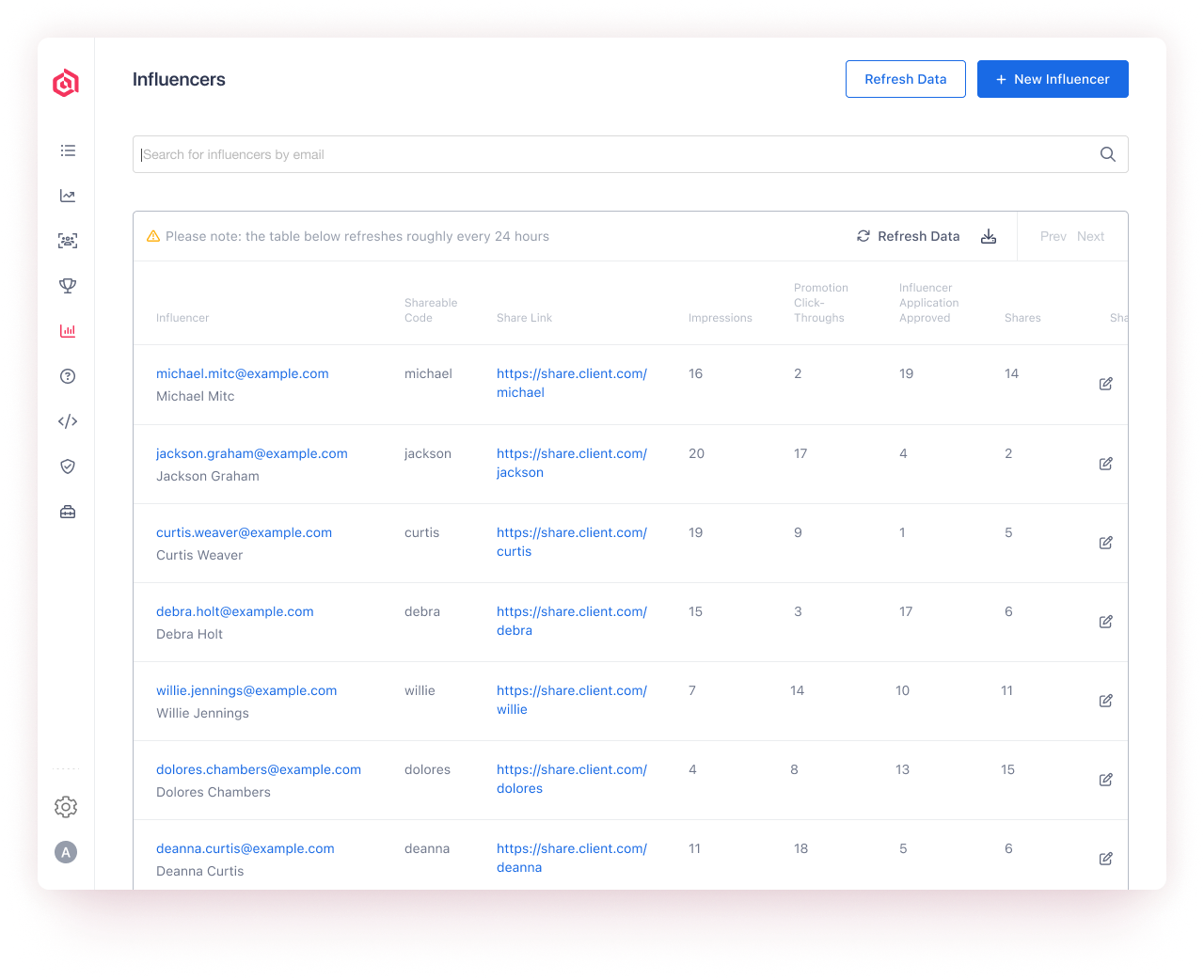Click the New Influencer button
Image resolution: width=1204 pixels, height=980 pixels.
pos(1053,79)
